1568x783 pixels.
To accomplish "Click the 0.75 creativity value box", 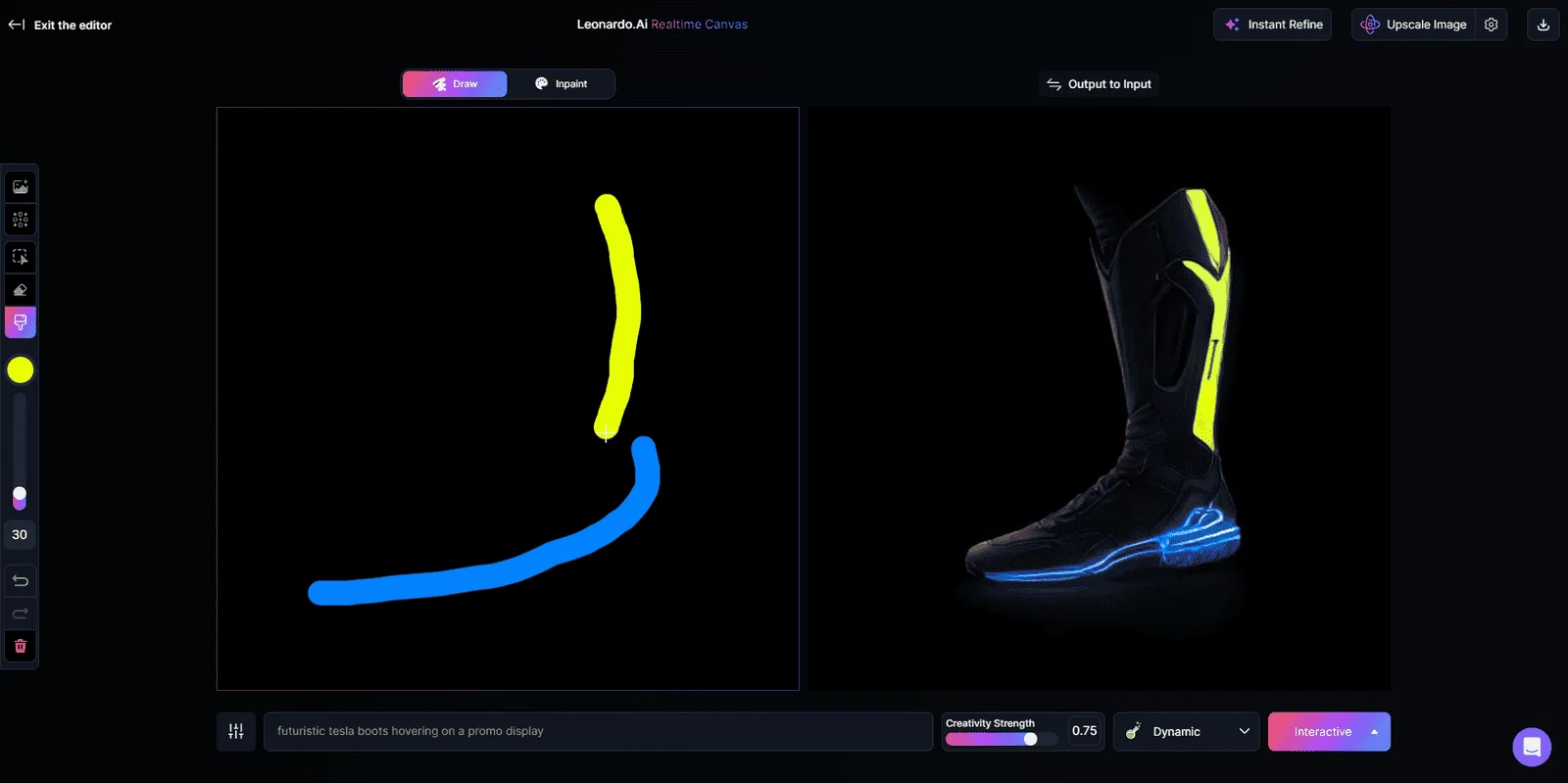I will coord(1084,731).
